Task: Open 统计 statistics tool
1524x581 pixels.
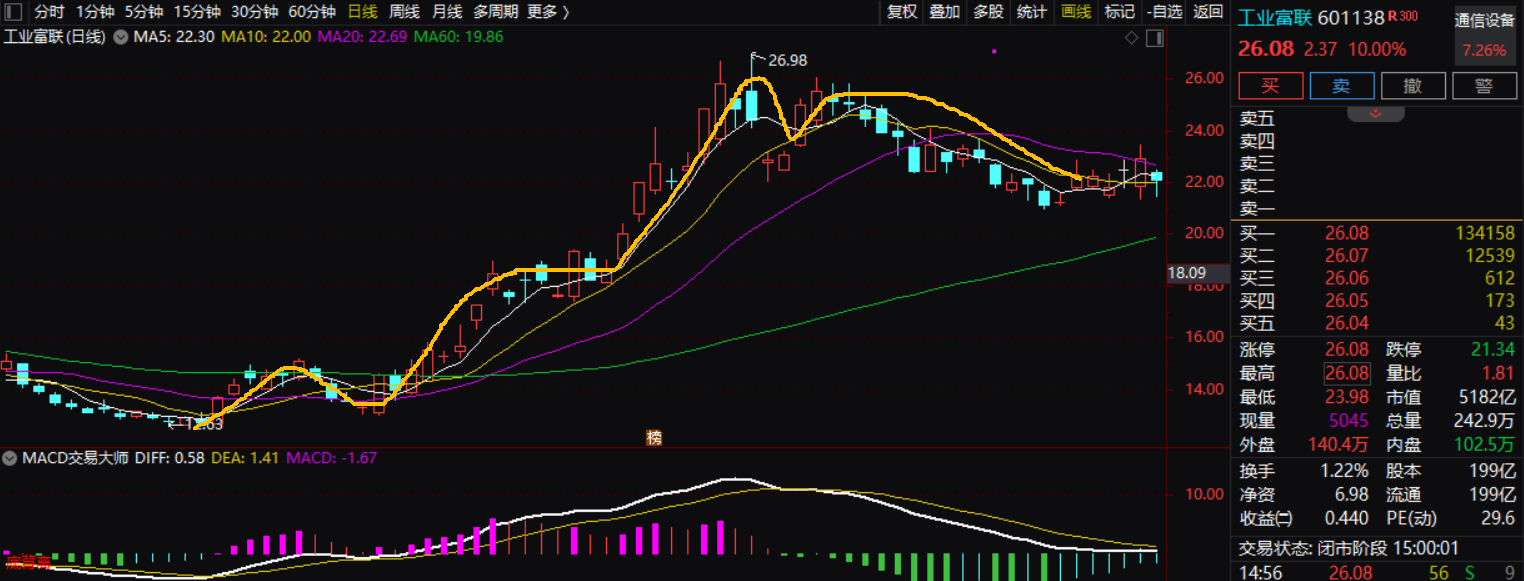Action: [x=1031, y=12]
